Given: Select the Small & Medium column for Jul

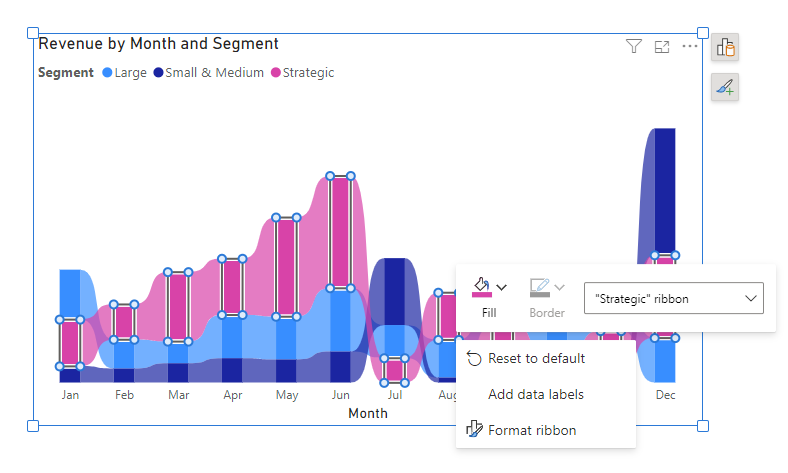Looking at the screenshot, I should click(x=395, y=292).
